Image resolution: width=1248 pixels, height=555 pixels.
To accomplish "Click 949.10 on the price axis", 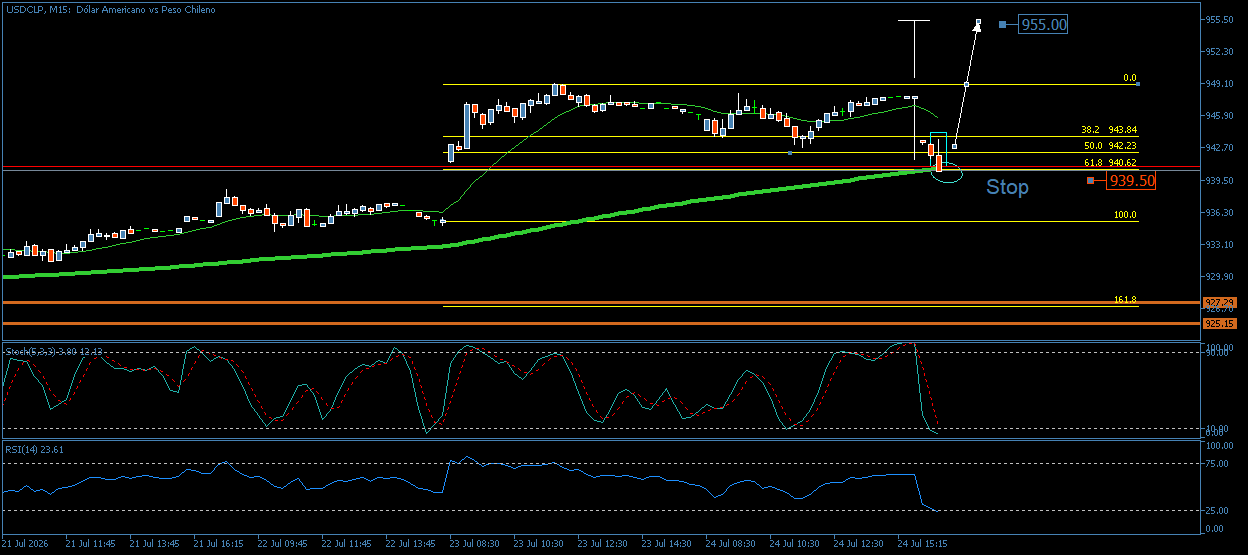I will point(1218,83).
